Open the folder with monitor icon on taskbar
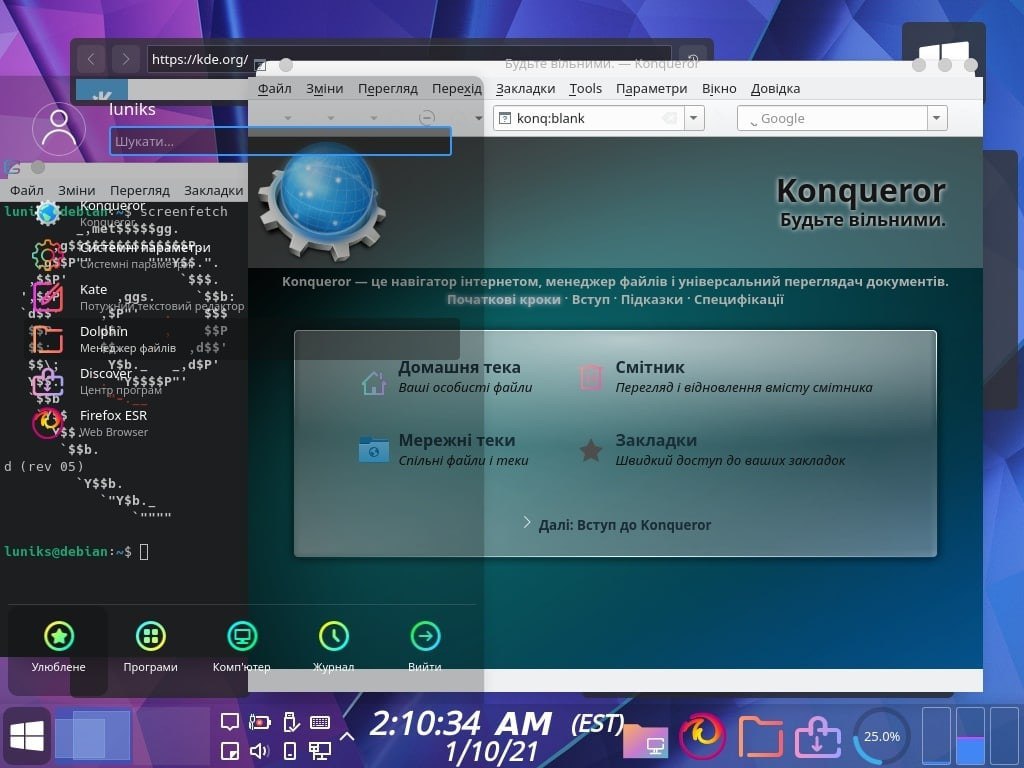The height and width of the screenshot is (768, 1024). [645, 739]
